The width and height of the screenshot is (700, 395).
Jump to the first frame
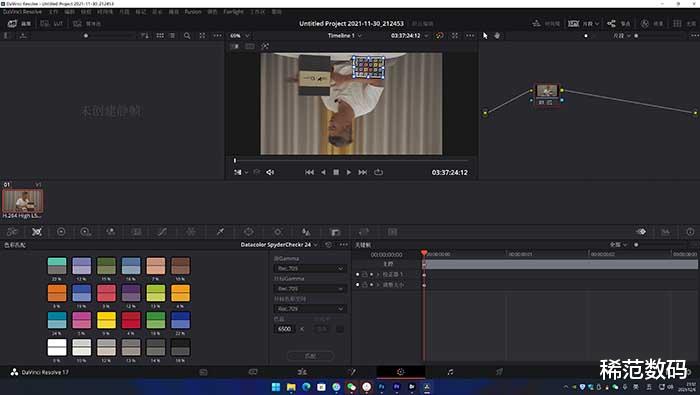click(309, 172)
